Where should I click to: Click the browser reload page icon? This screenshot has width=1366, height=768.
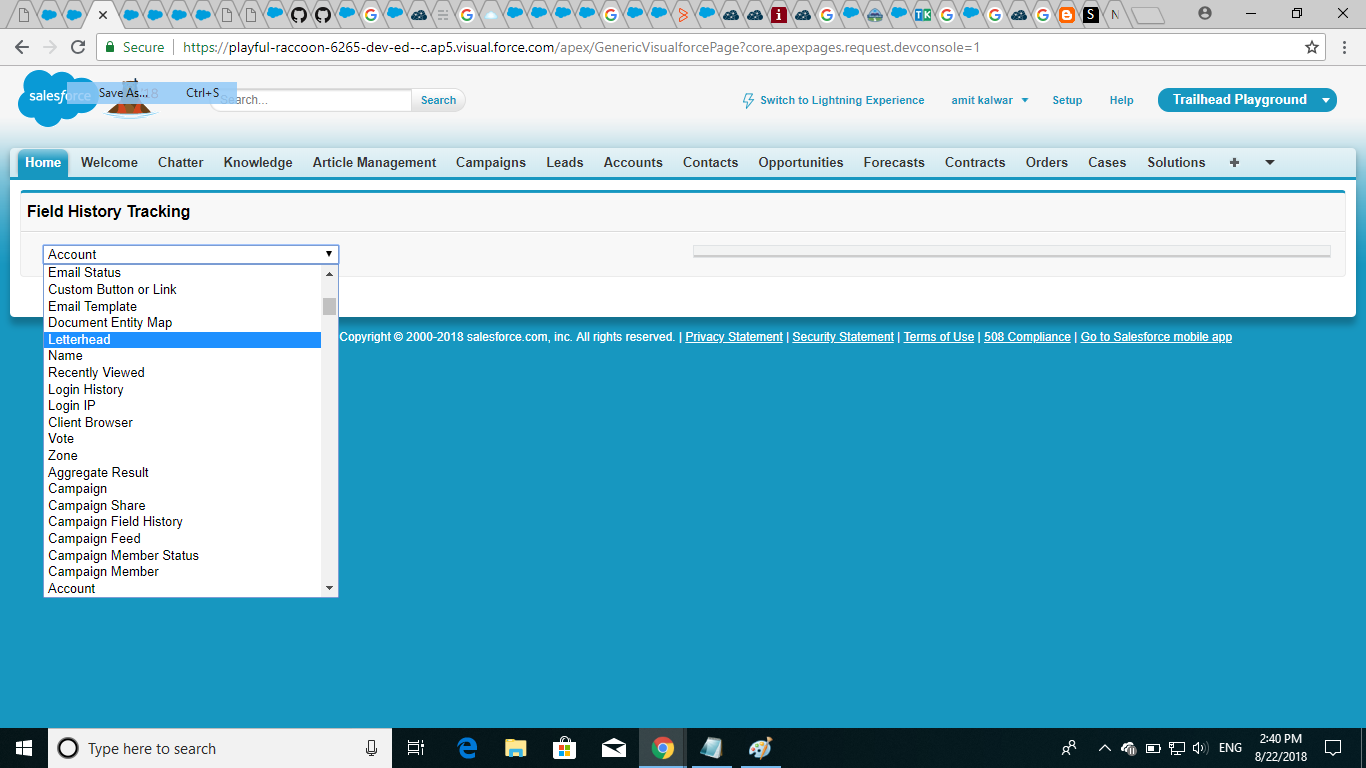click(78, 47)
